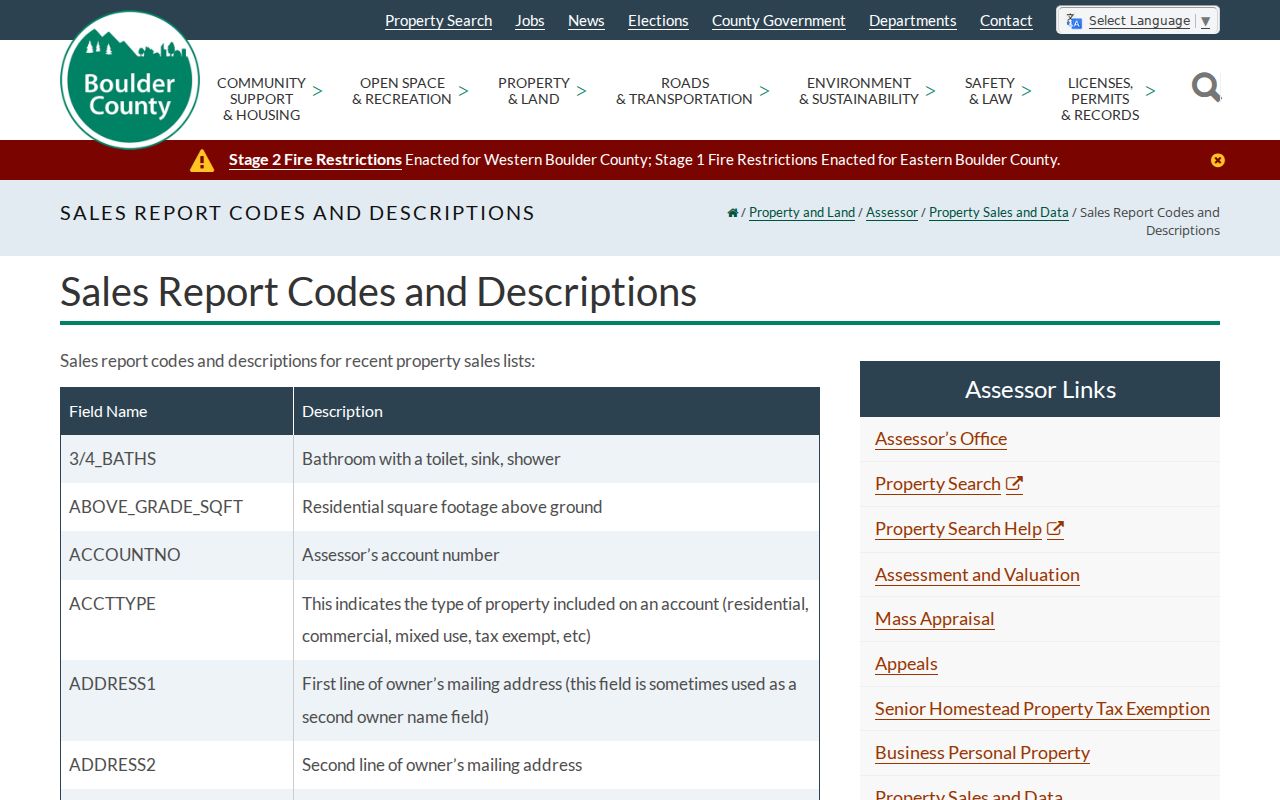The height and width of the screenshot is (800, 1280).
Task: Click the external link icon beside Property Search
Action: click(1014, 484)
